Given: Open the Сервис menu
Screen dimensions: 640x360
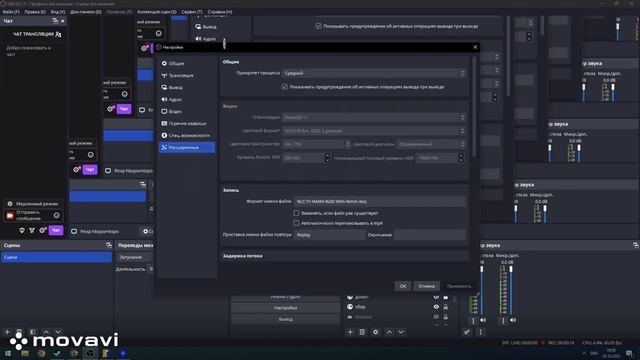Looking at the screenshot, I should (192, 12).
